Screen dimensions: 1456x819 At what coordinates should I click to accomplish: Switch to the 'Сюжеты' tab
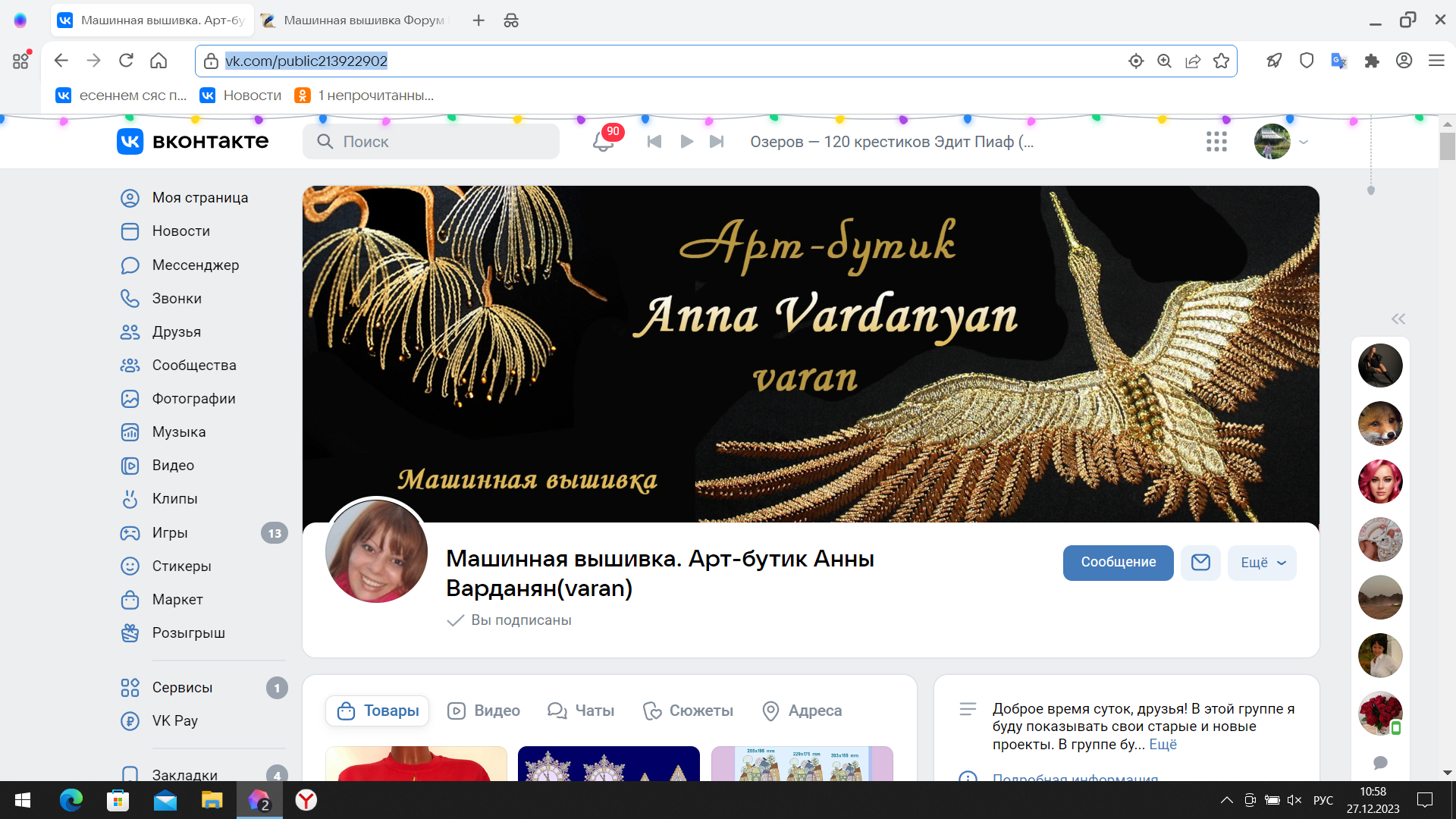point(689,711)
